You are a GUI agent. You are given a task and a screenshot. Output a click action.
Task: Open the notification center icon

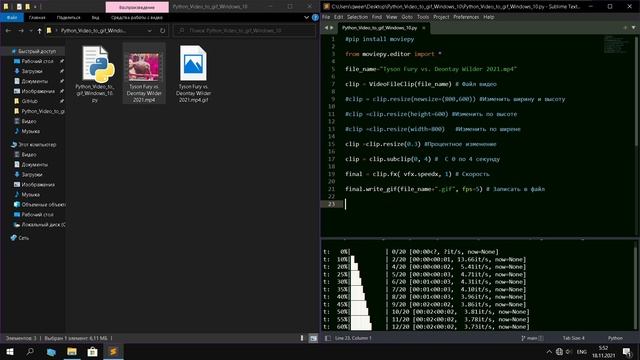pos(627,352)
